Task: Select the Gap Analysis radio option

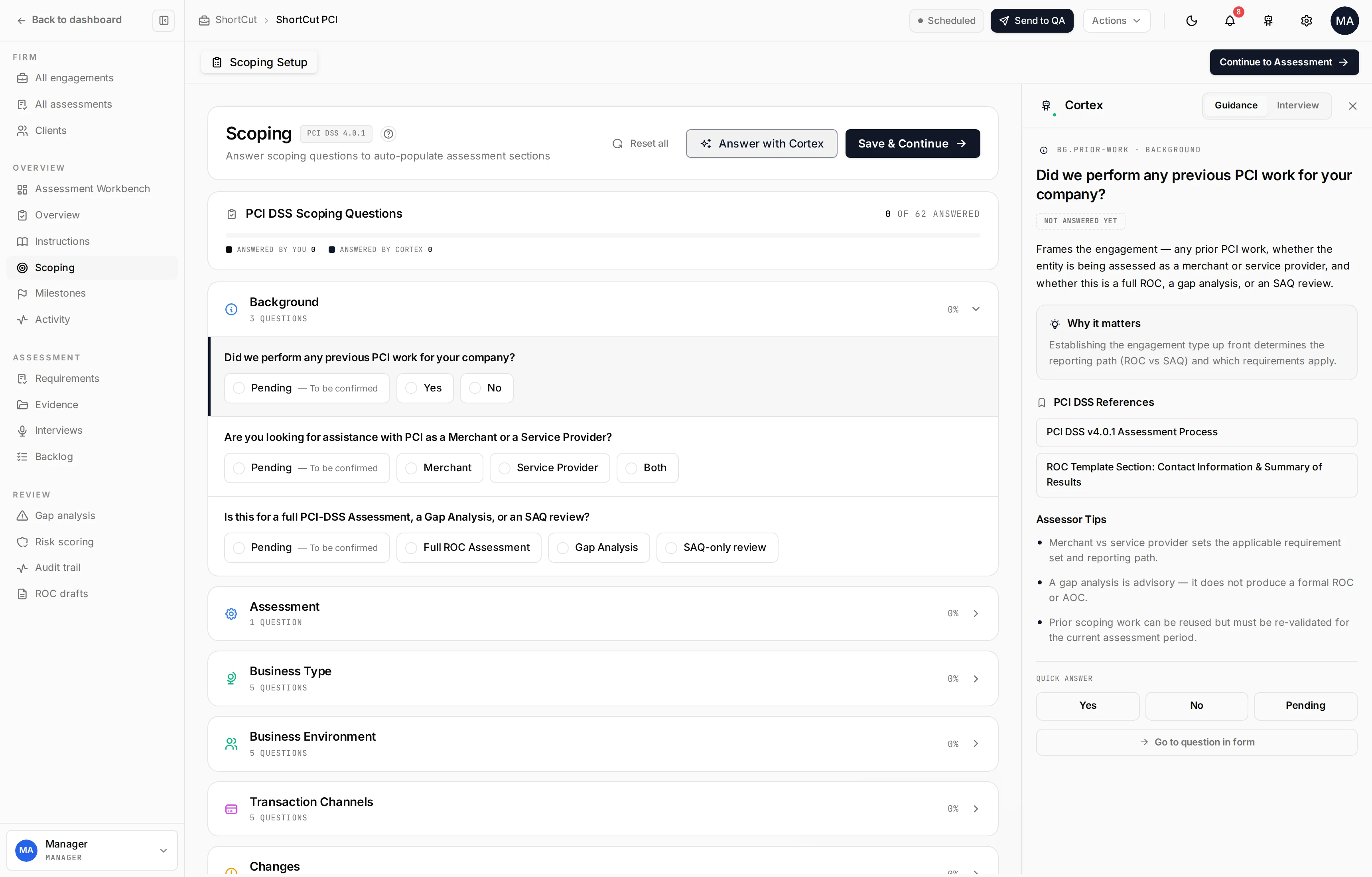Action: [x=598, y=547]
